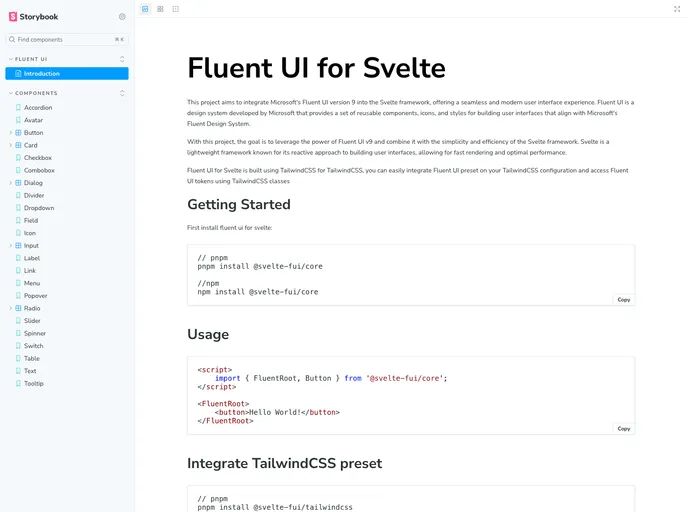The height and width of the screenshot is (512, 688).
Task: Click the Dialog component grid icon
Action: click(x=18, y=183)
